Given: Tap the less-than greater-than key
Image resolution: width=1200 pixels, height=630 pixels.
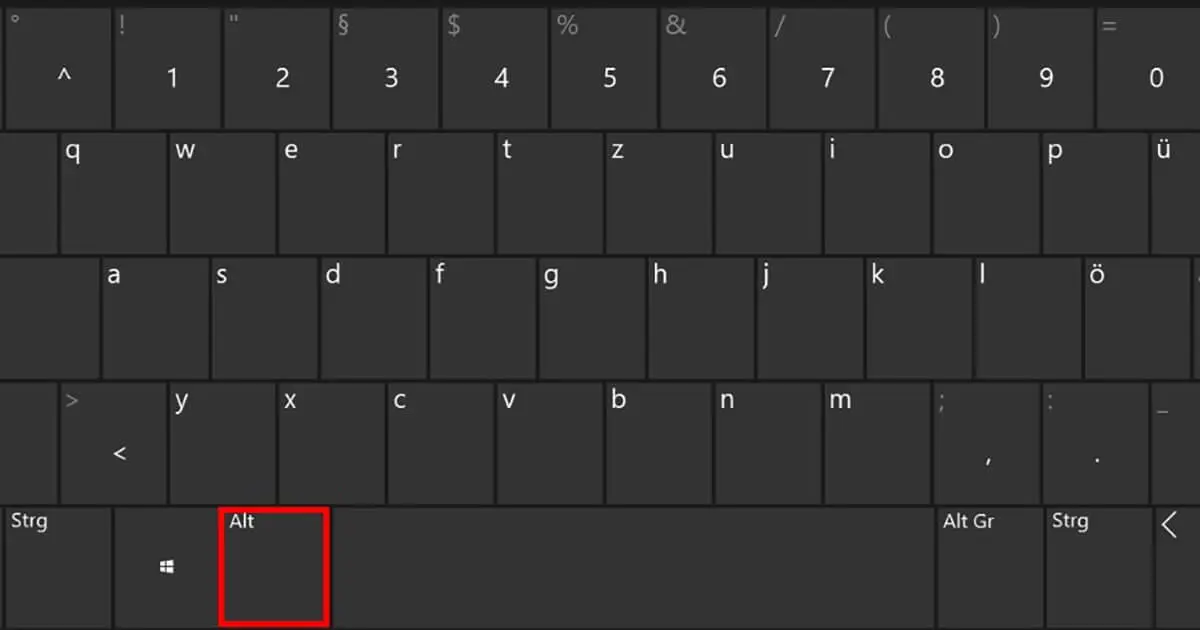Looking at the screenshot, I should (x=112, y=443).
